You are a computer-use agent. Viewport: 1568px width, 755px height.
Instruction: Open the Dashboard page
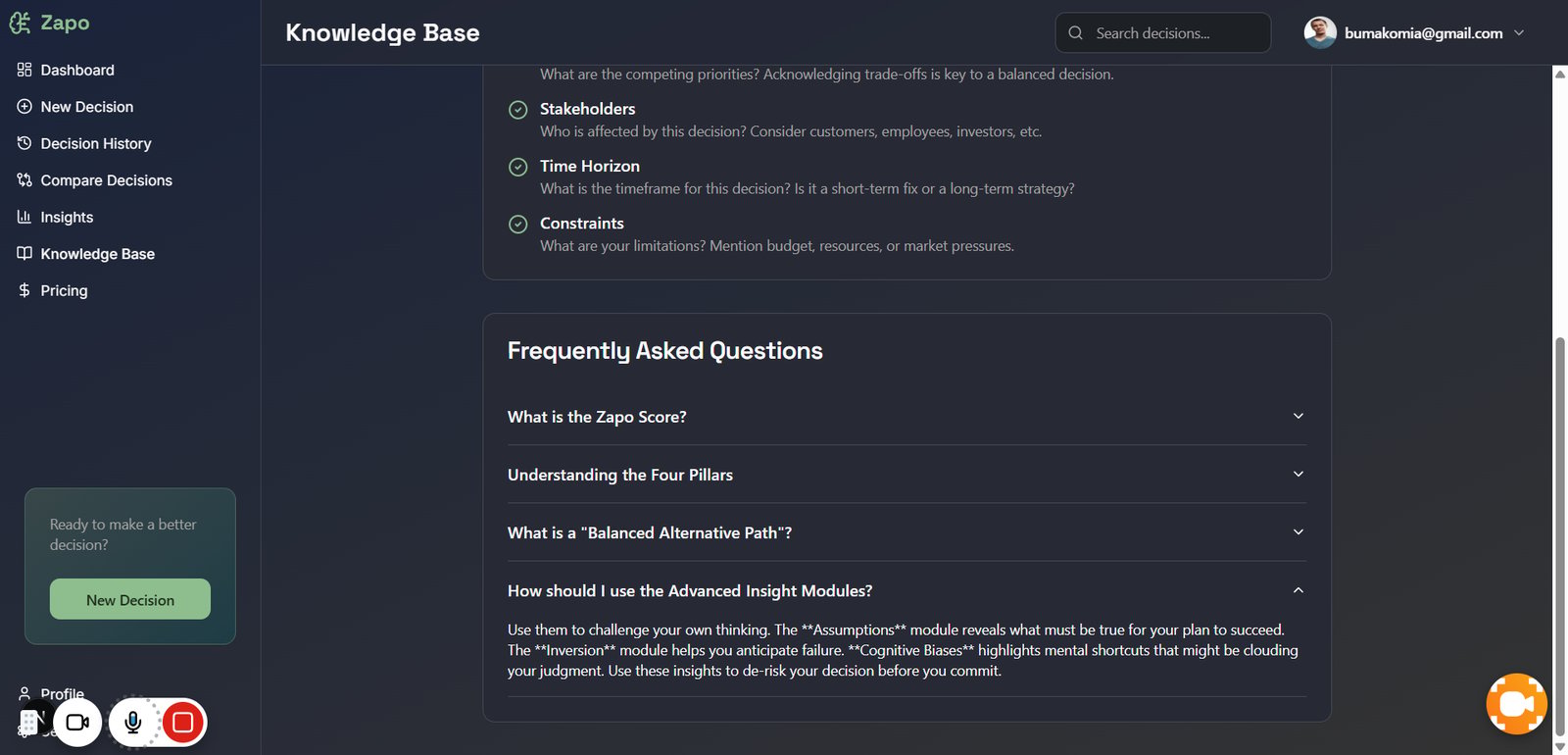77,70
